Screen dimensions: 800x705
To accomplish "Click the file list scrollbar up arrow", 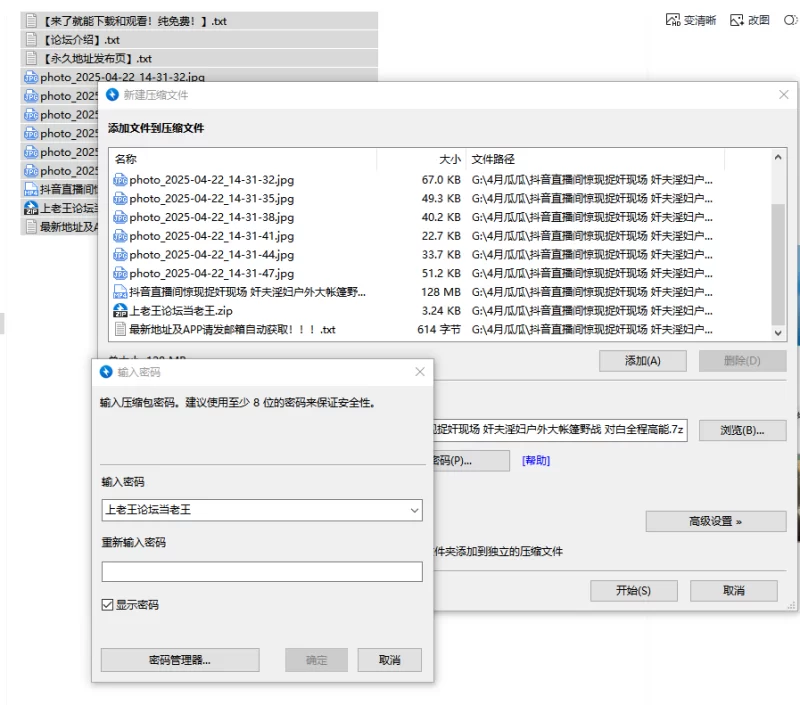I will (778, 158).
